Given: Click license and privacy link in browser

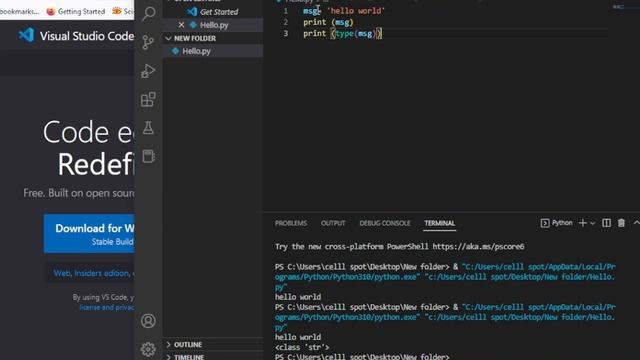Looking at the screenshot, I should click(107, 307).
